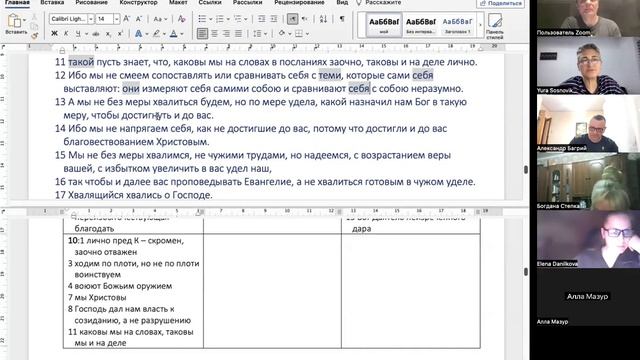Apply the 'Без интервала' style

click(x=421, y=25)
